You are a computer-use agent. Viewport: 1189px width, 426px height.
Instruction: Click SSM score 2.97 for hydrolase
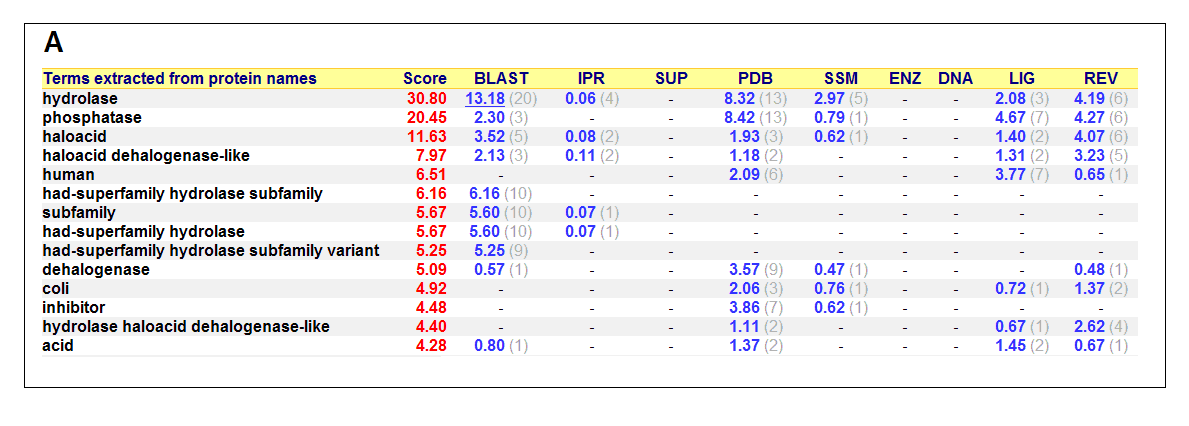pos(828,99)
